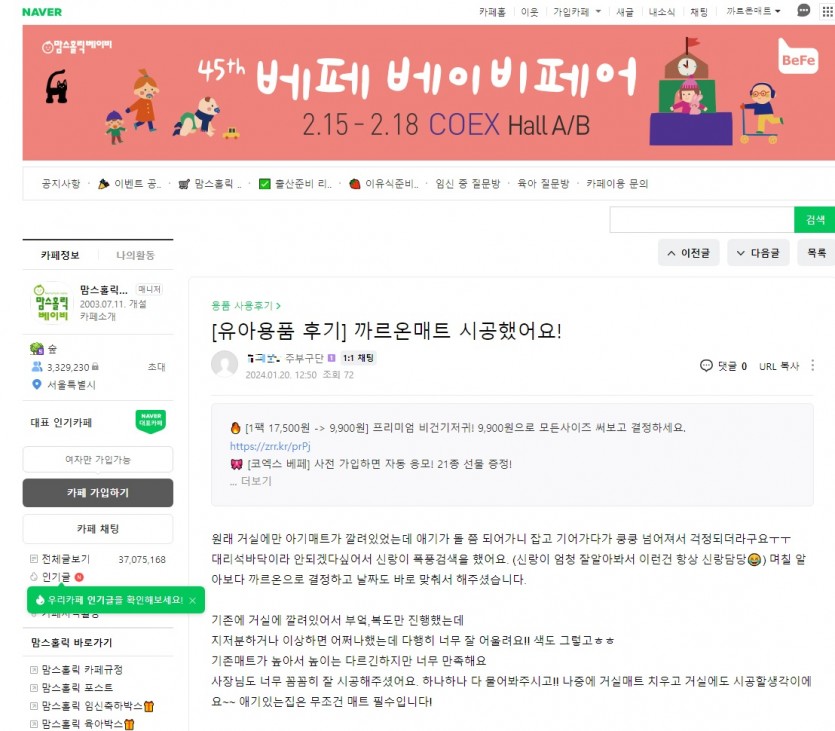Switch to the 나의활동 tab

point(135,255)
